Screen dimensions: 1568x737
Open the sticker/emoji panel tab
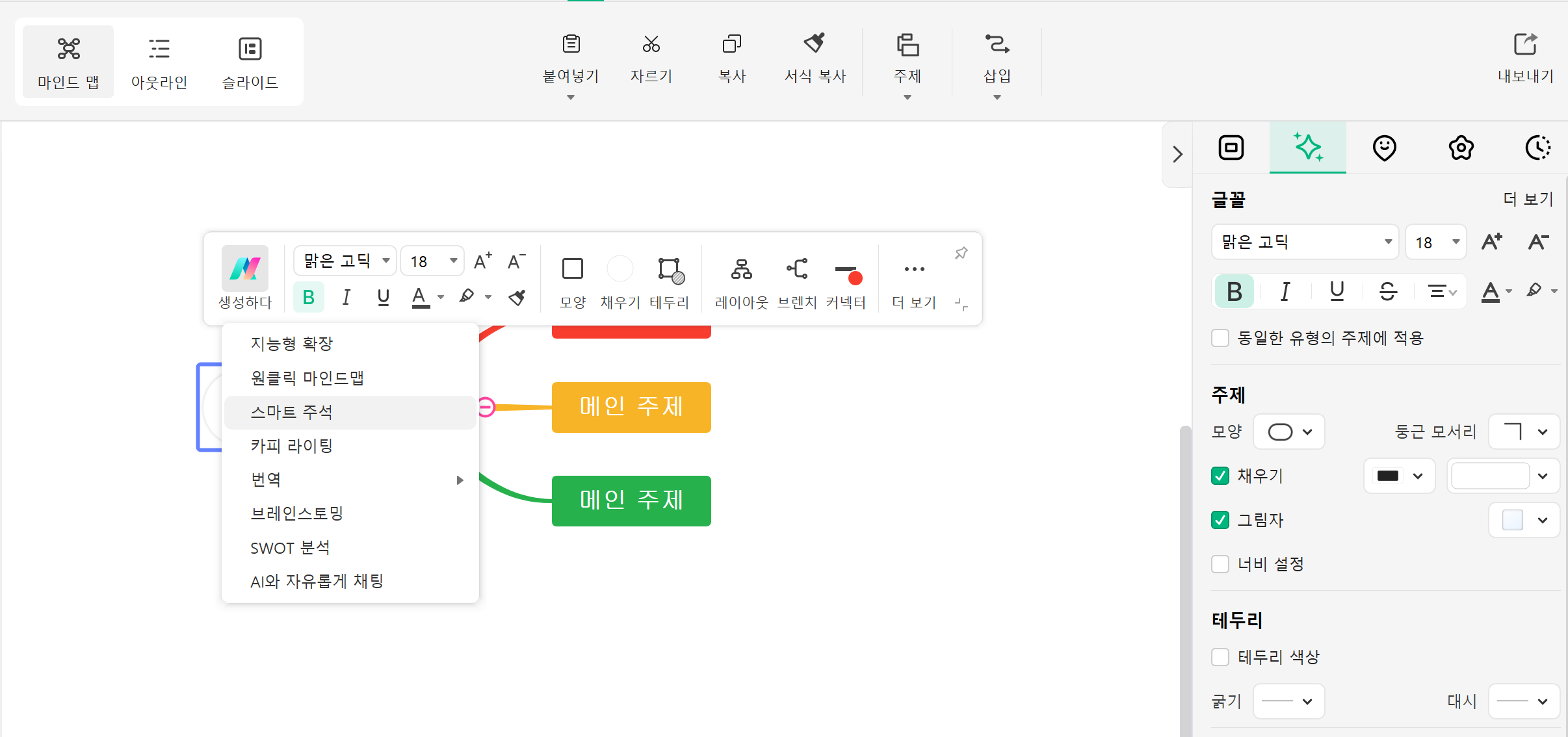[x=1385, y=148]
